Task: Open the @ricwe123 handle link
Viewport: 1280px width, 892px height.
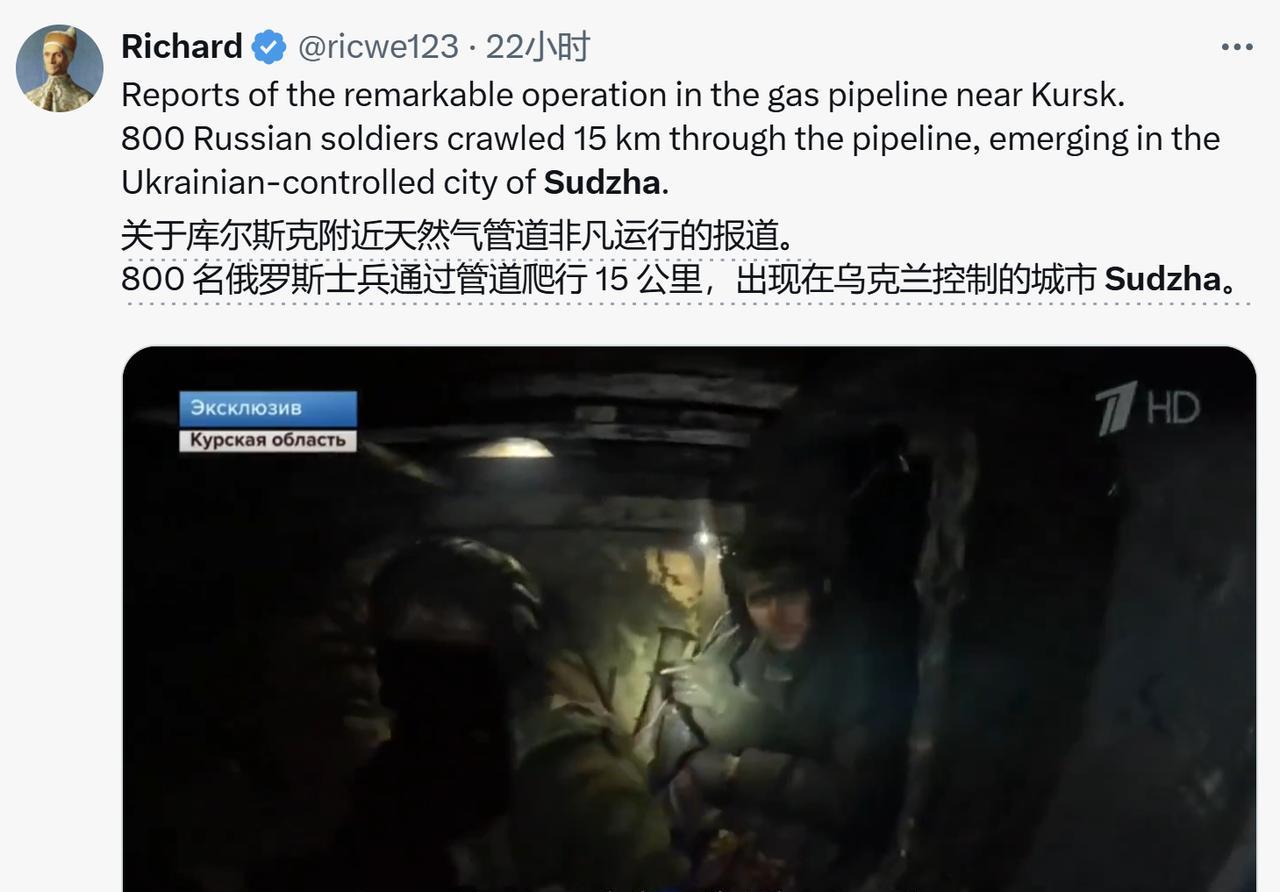Action: (378, 46)
